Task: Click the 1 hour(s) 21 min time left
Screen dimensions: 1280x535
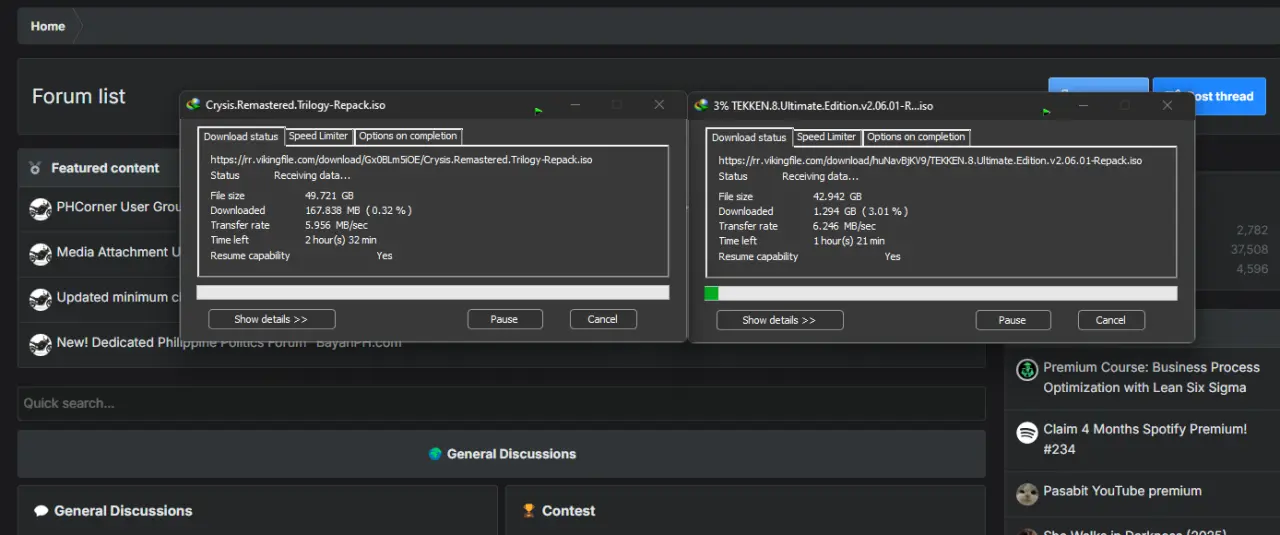Action: coord(848,241)
